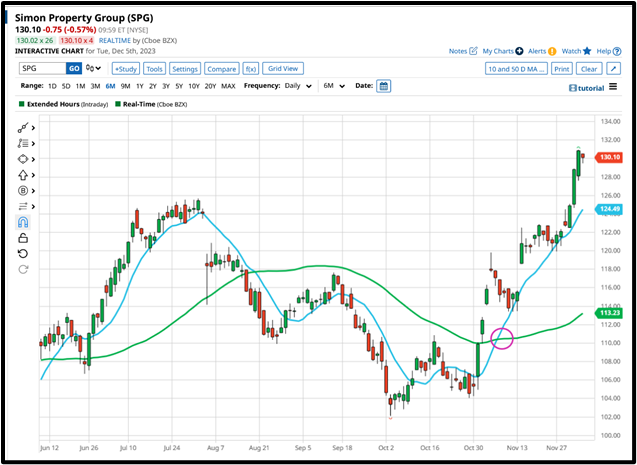This screenshot has height=465, width=637.
Task: Switch to Grid View
Action: pyautogui.click(x=283, y=69)
